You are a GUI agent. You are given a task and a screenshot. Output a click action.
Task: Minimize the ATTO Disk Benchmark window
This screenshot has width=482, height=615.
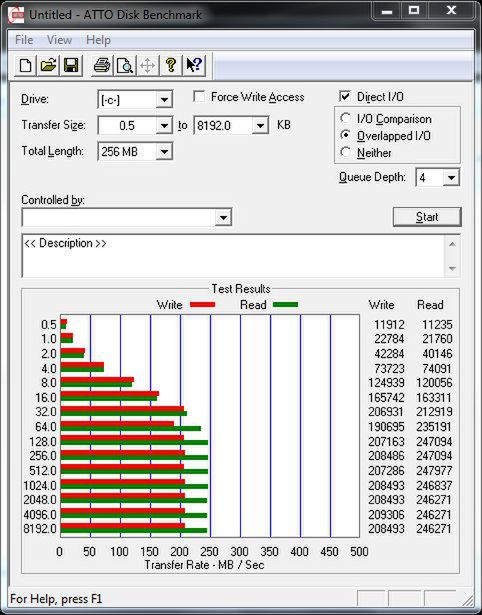click(x=387, y=11)
